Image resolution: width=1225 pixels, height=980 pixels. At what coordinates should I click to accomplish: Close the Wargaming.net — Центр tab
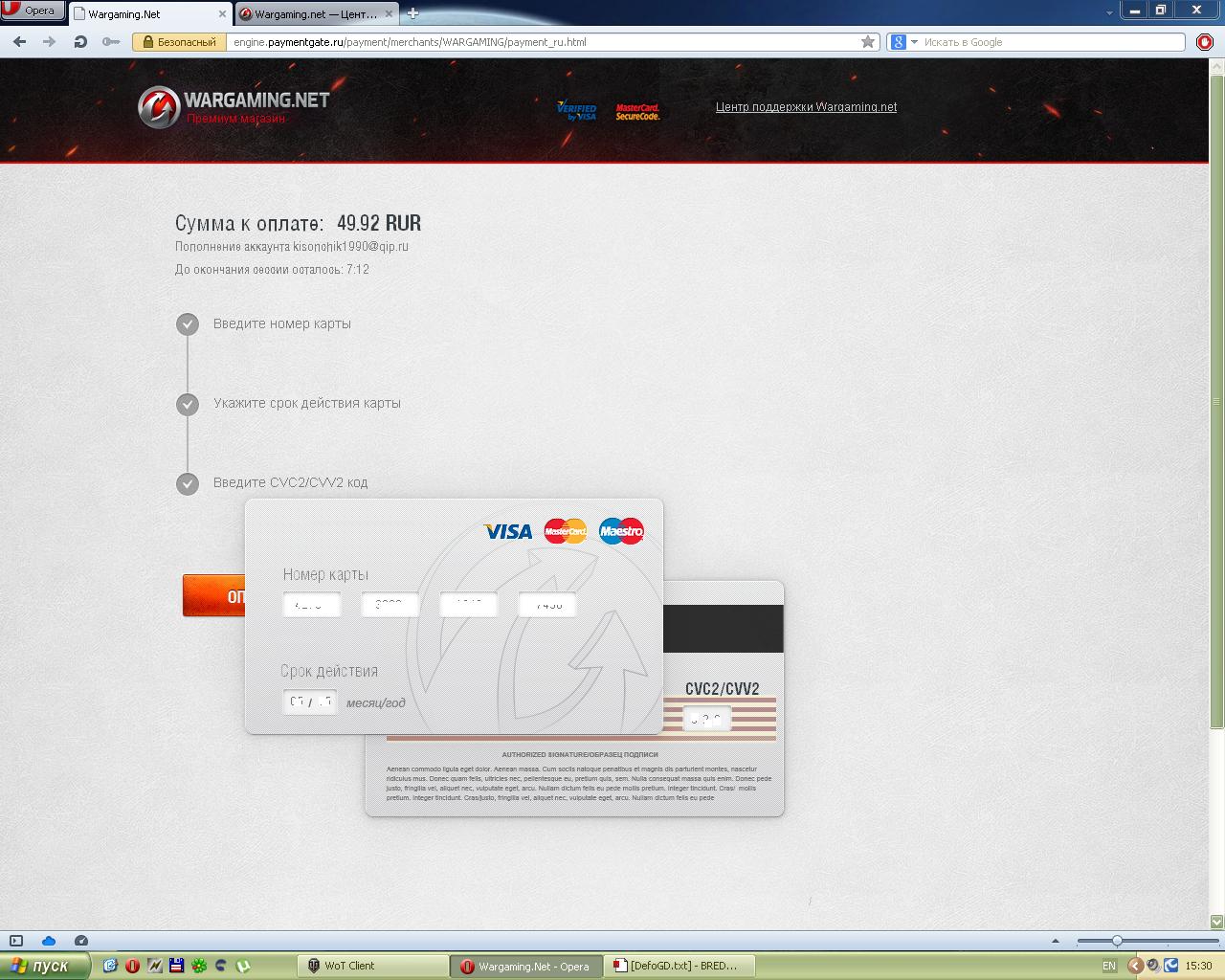389,14
